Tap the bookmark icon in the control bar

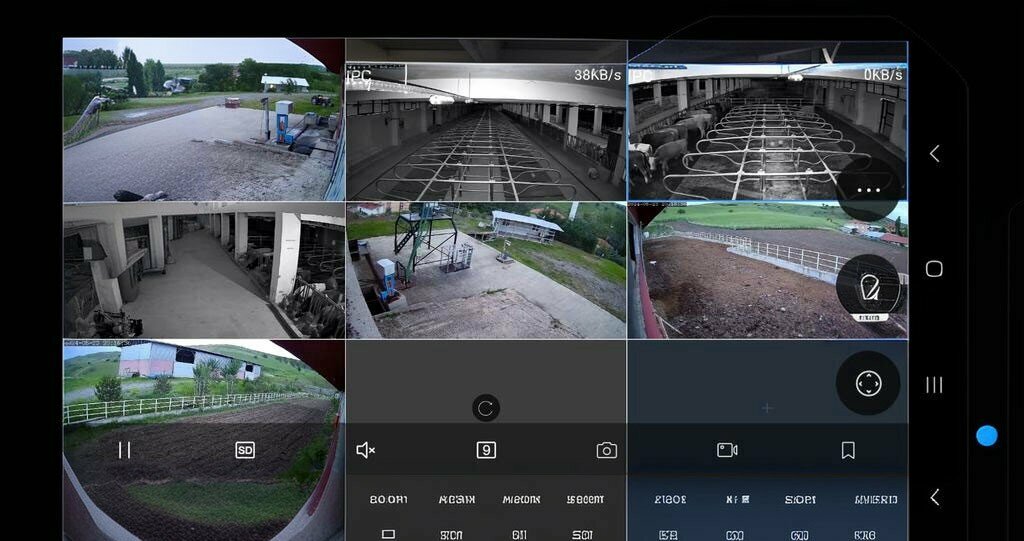(x=848, y=450)
